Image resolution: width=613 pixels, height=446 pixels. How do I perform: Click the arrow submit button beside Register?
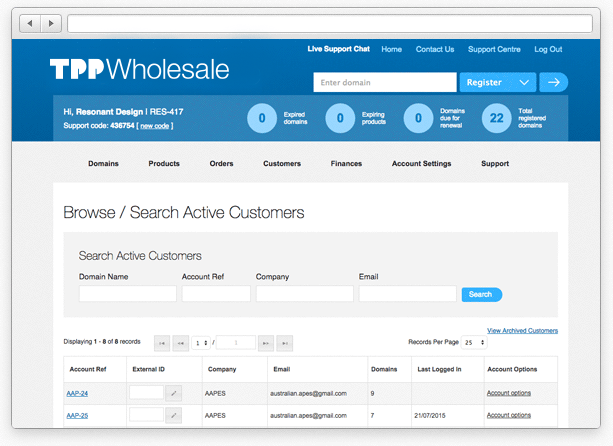click(553, 82)
